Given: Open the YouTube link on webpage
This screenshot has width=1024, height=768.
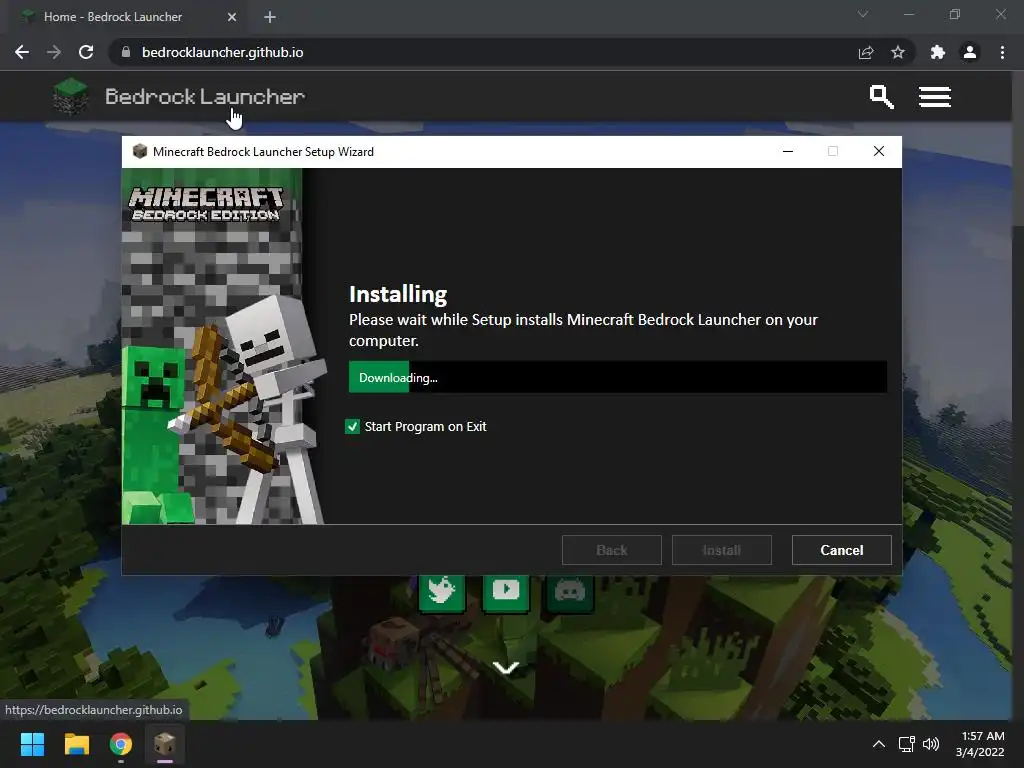Looking at the screenshot, I should click(x=506, y=592).
